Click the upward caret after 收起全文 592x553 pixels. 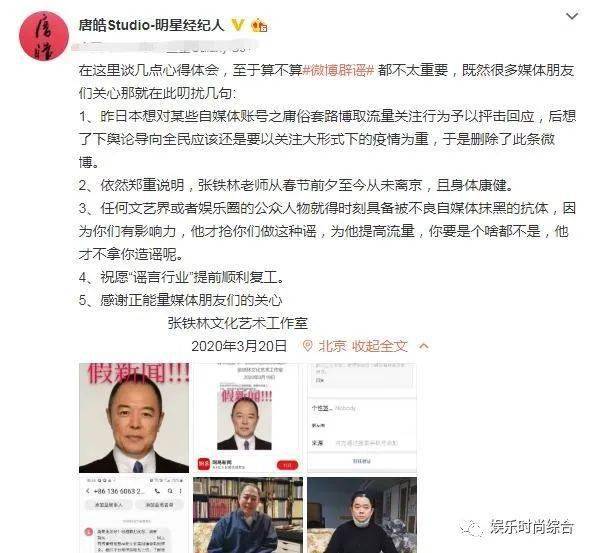pos(424,346)
